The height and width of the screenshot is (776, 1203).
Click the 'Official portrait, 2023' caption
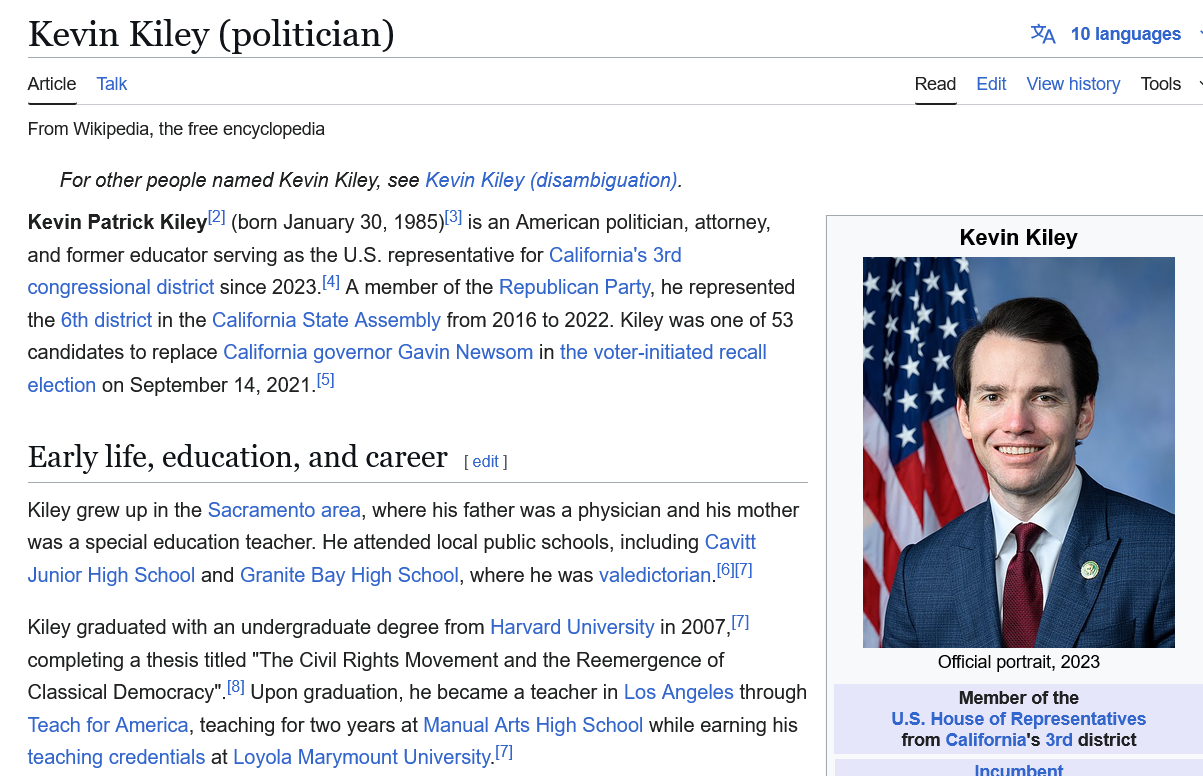[x=1019, y=662]
